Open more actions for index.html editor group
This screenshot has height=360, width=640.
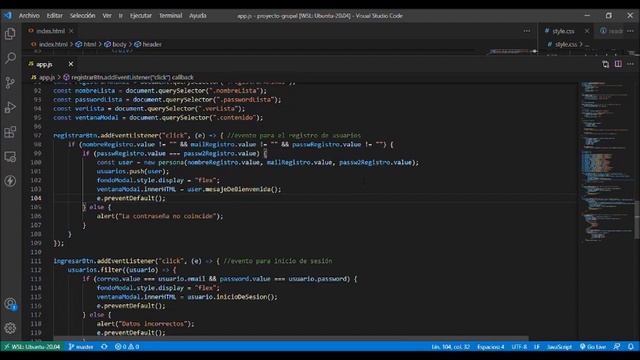click(x=527, y=31)
